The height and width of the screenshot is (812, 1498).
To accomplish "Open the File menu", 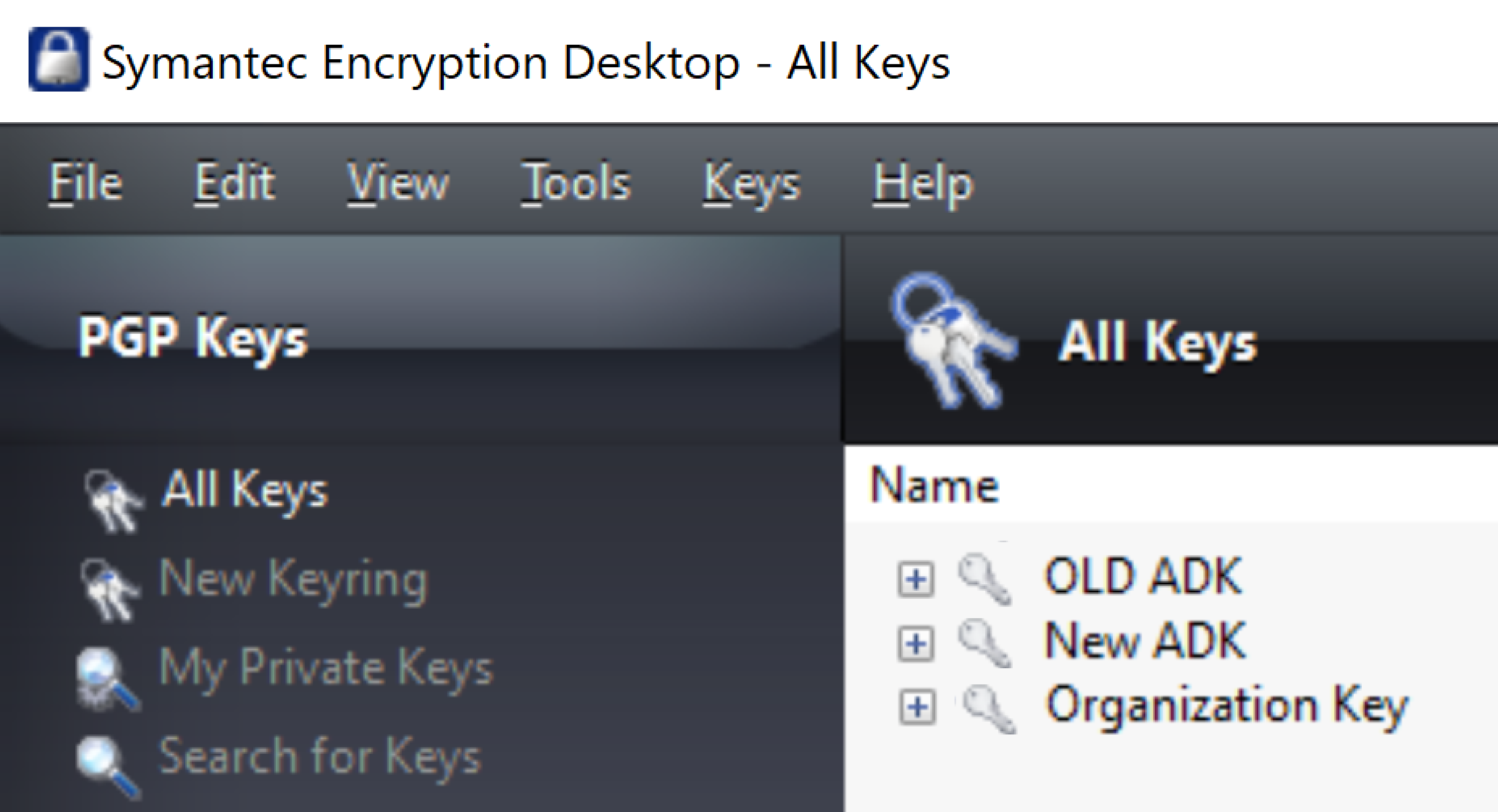I will 86,183.
